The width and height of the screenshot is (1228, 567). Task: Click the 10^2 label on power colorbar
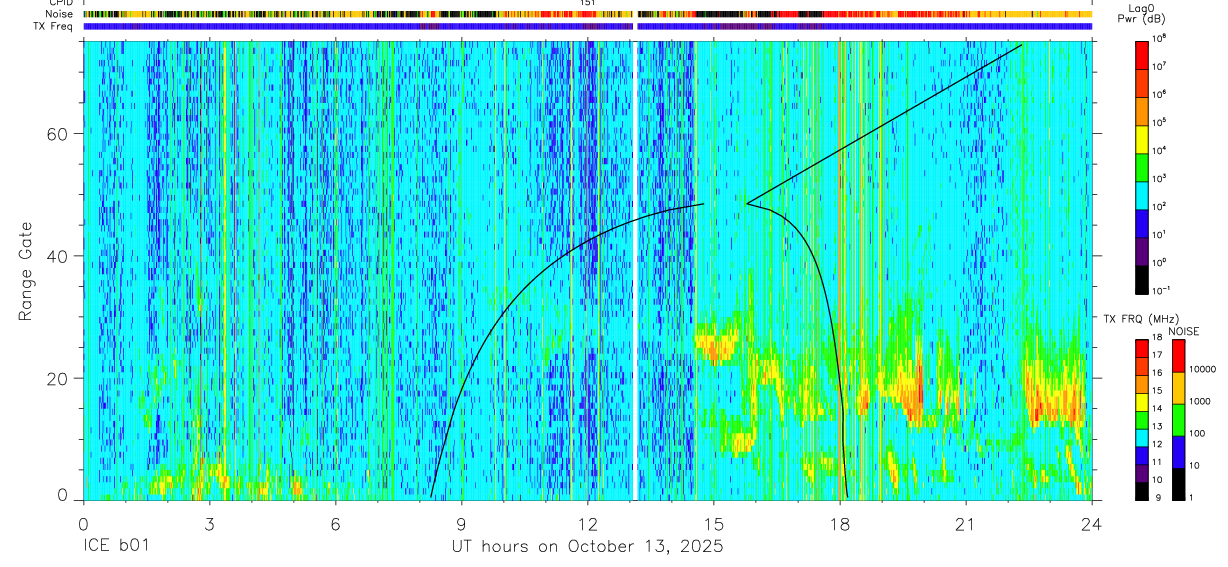(1158, 206)
